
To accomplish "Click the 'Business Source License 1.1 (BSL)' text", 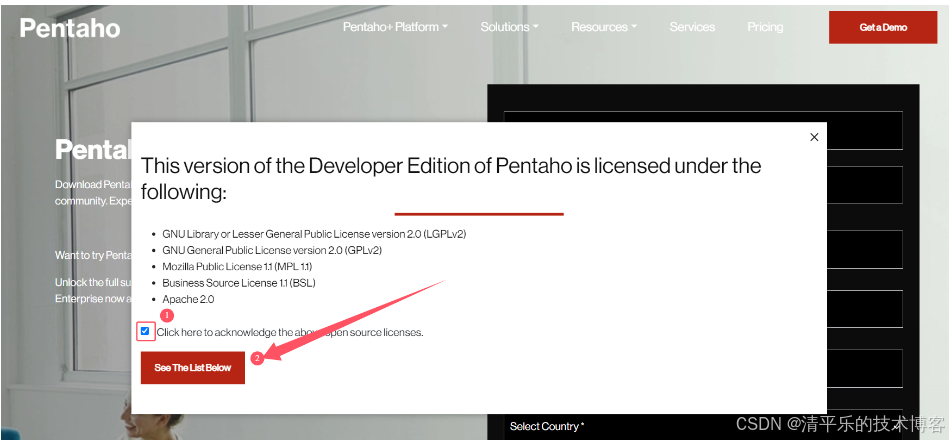I will (238, 283).
